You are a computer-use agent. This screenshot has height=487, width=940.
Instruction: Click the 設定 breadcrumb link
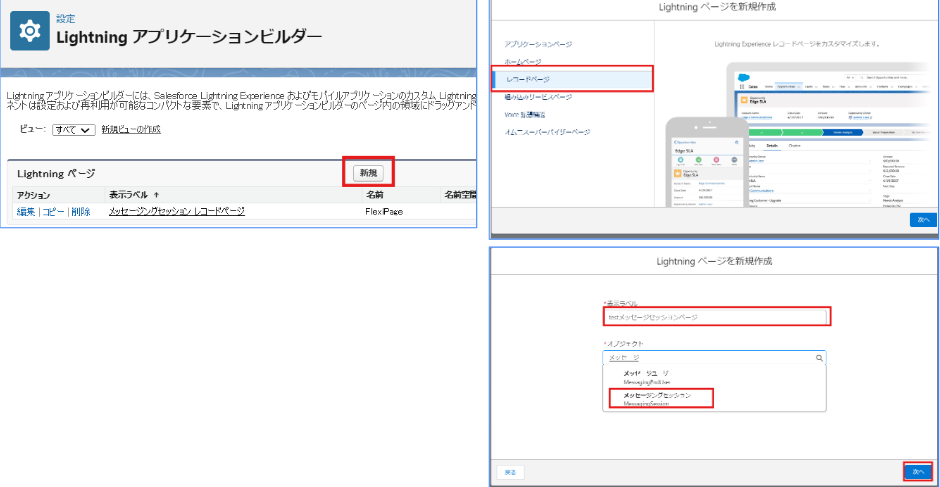click(66, 19)
